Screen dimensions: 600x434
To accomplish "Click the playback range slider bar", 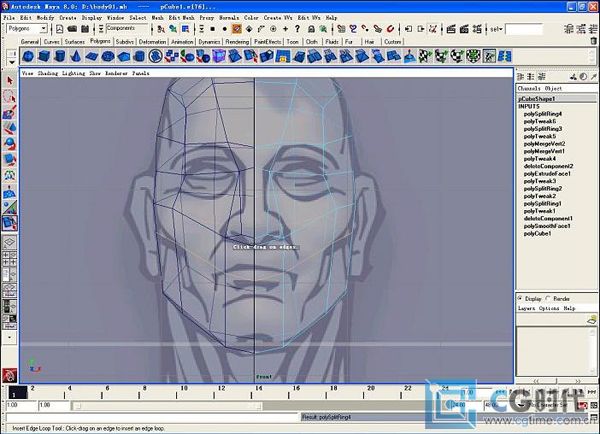I will coord(166,405).
